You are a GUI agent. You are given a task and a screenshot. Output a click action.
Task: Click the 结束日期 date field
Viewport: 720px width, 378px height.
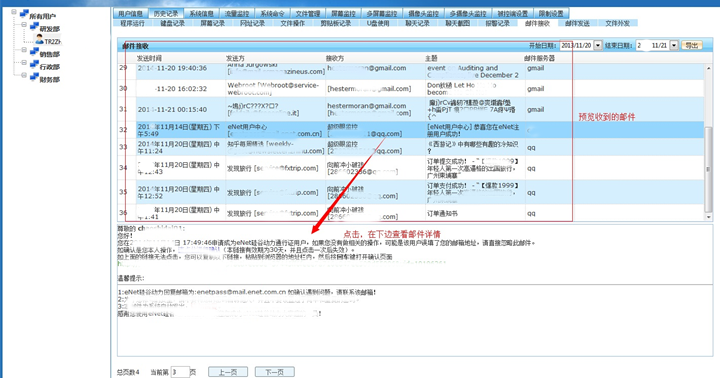pos(652,45)
